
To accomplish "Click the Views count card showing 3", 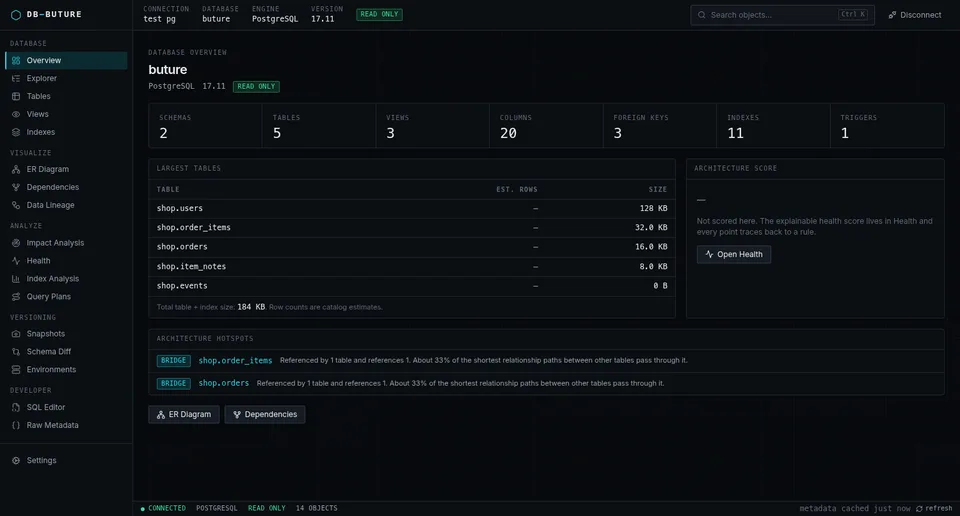I will click(x=432, y=125).
